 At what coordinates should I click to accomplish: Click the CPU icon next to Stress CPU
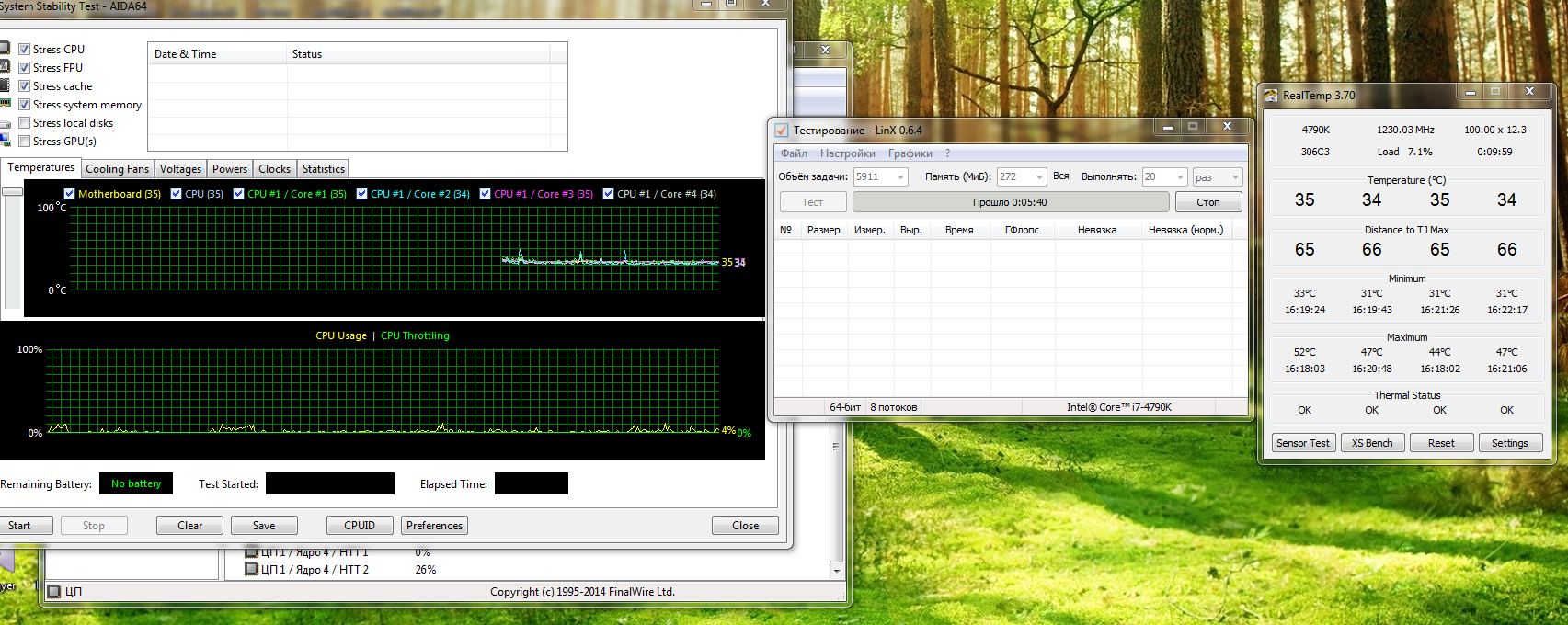click(5, 49)
